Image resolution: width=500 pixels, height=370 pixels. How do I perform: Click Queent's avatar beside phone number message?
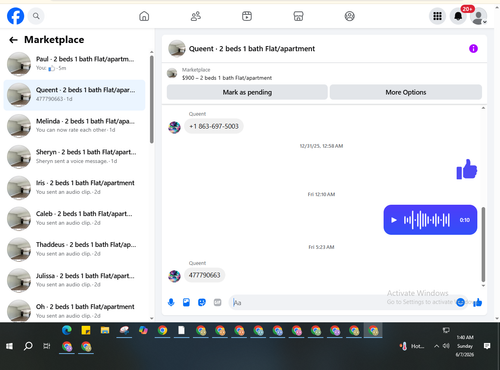(174, 127)
